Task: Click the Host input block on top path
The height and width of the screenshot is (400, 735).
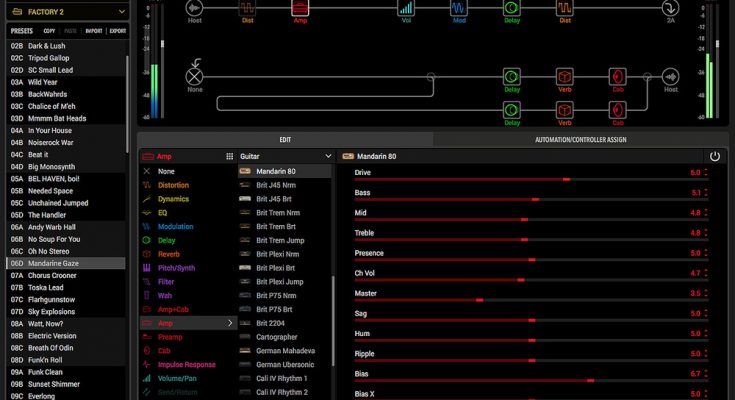Action: tap(194, 9)
